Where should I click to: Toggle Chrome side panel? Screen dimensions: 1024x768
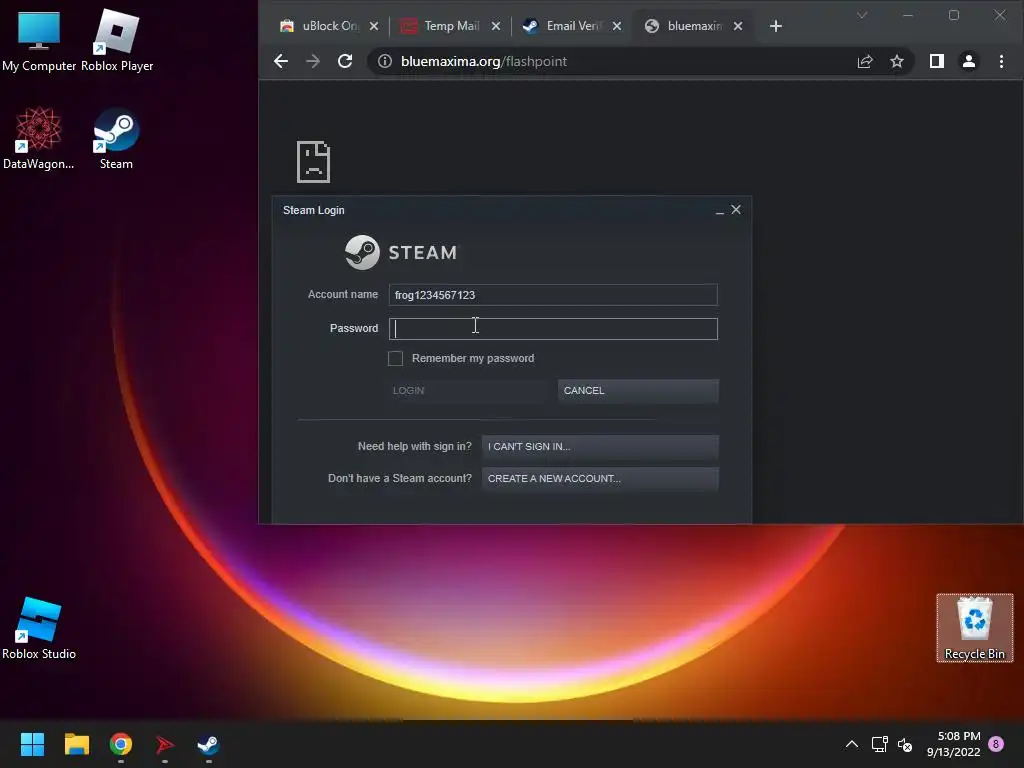click(936, 61)
